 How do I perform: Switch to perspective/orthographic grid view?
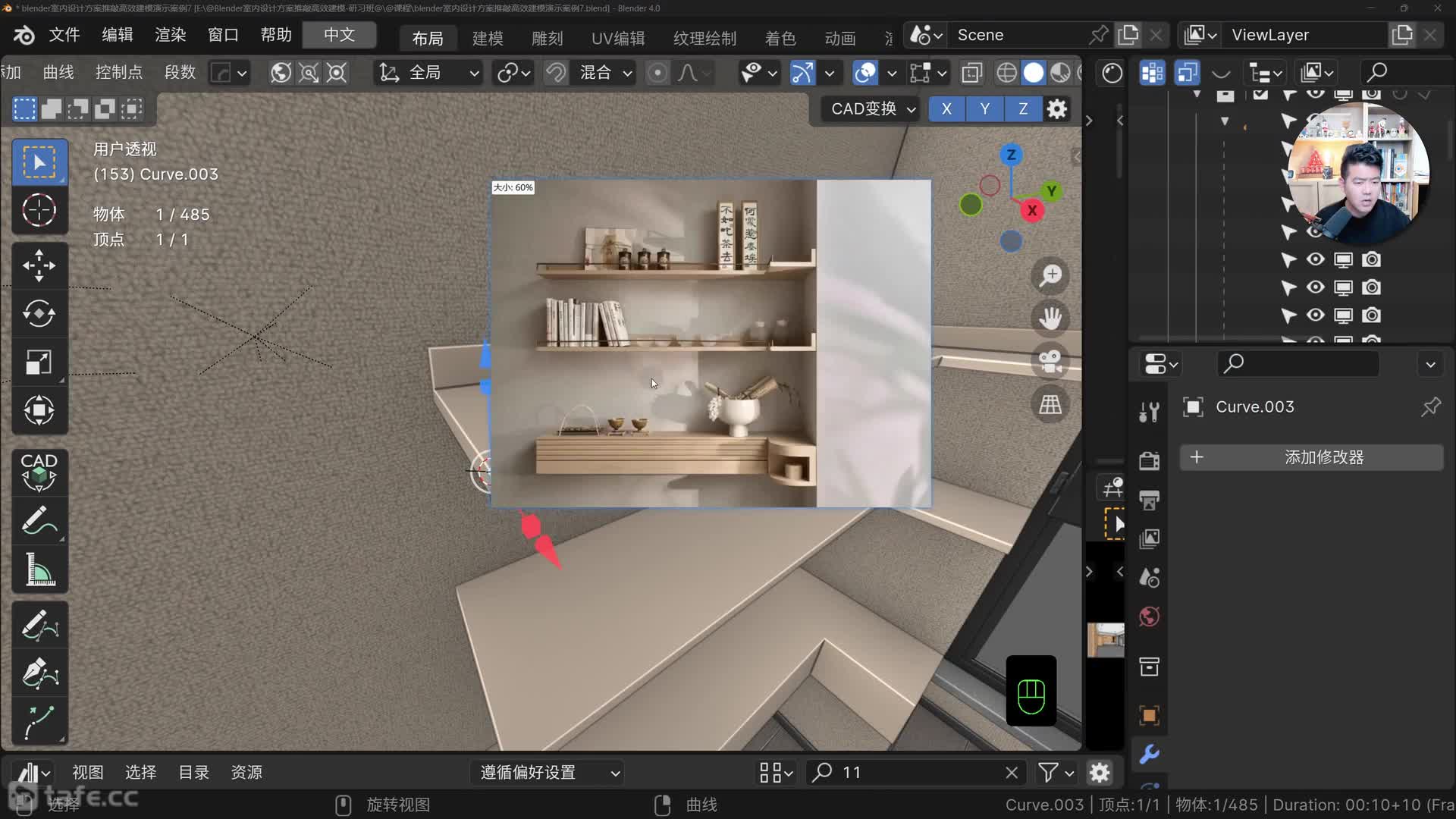pos(1050,404)
